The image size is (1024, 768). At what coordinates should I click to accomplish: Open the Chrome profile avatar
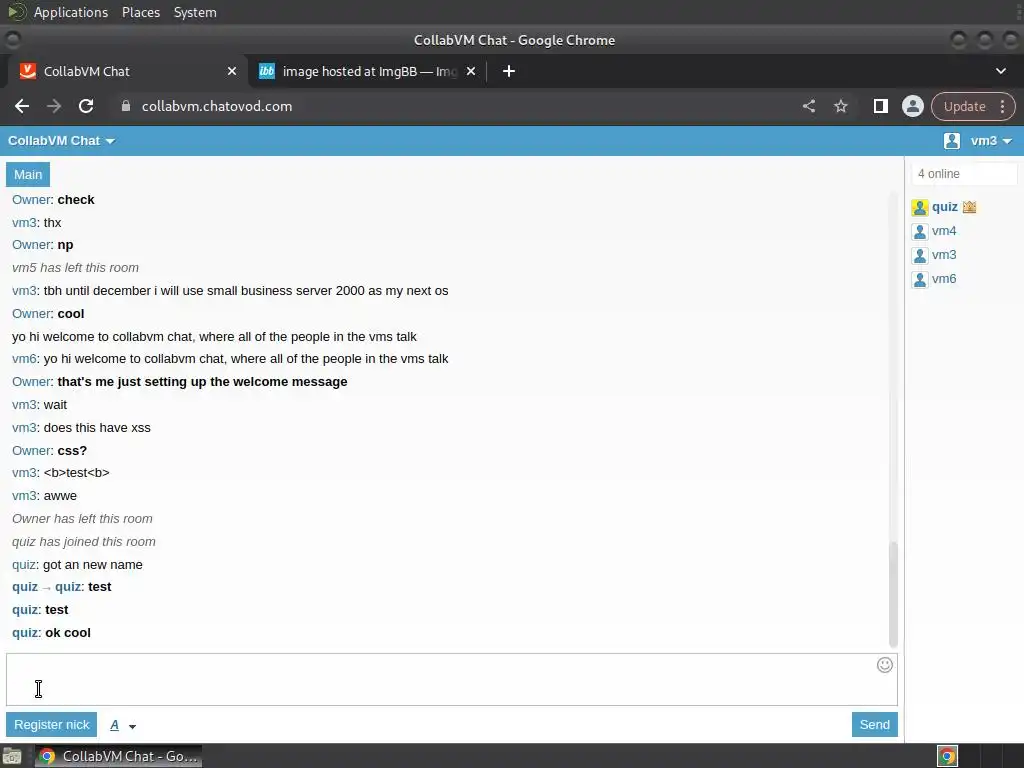click(x=912, y=106)
